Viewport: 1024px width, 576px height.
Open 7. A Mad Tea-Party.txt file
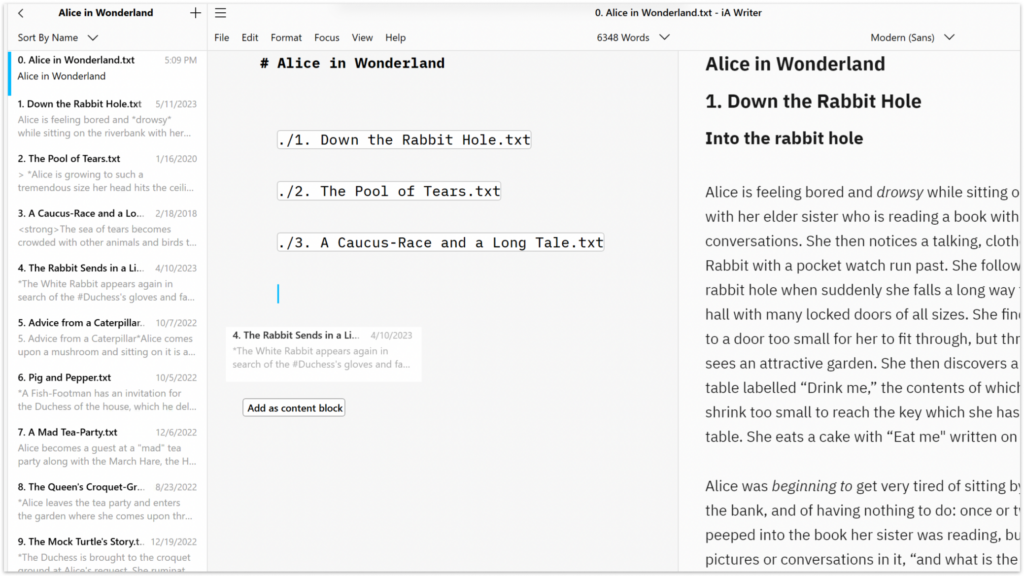pos(107,447)
